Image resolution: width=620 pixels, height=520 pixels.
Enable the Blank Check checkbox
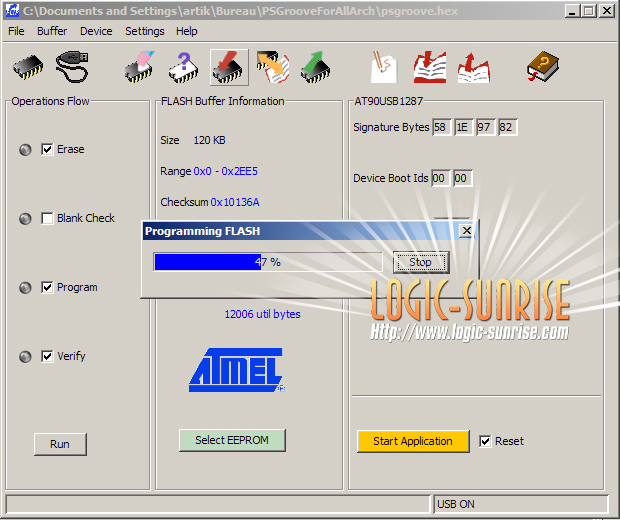47,218
